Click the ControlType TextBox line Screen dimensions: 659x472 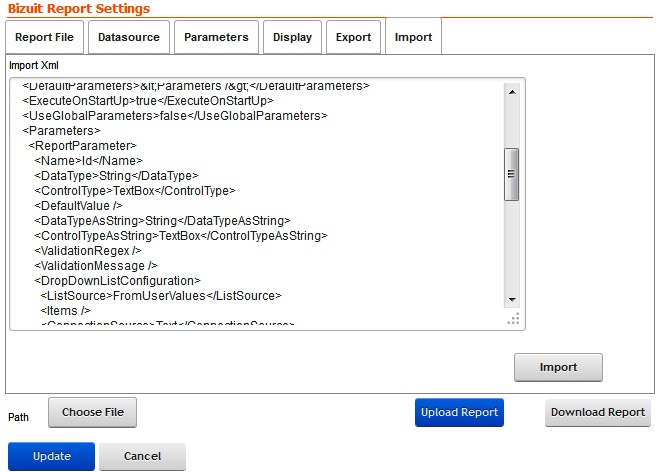click(135, 191)
